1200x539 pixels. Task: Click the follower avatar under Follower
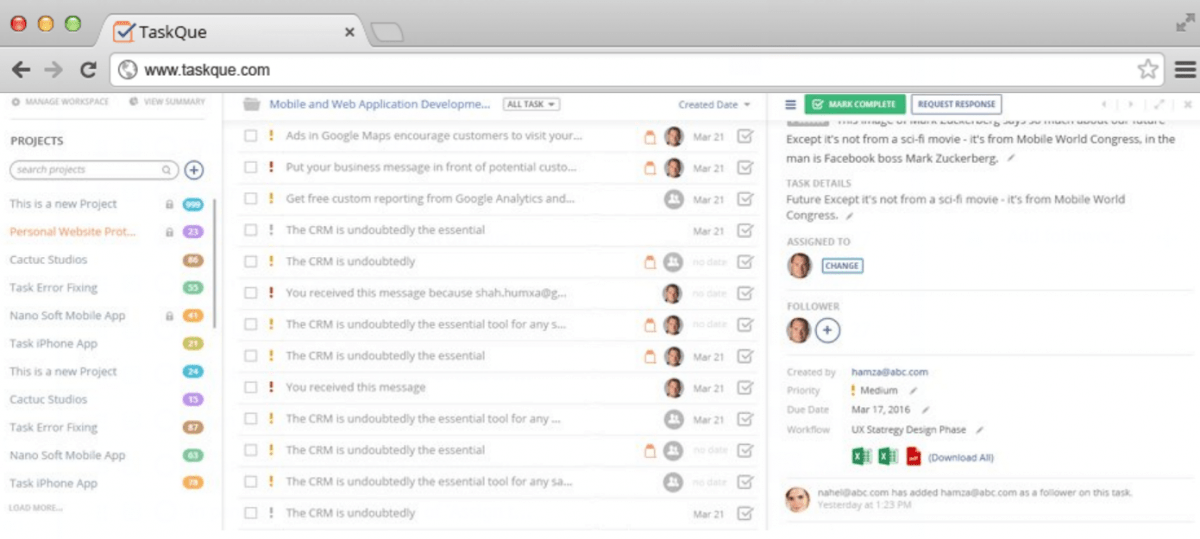coord(799,330)
